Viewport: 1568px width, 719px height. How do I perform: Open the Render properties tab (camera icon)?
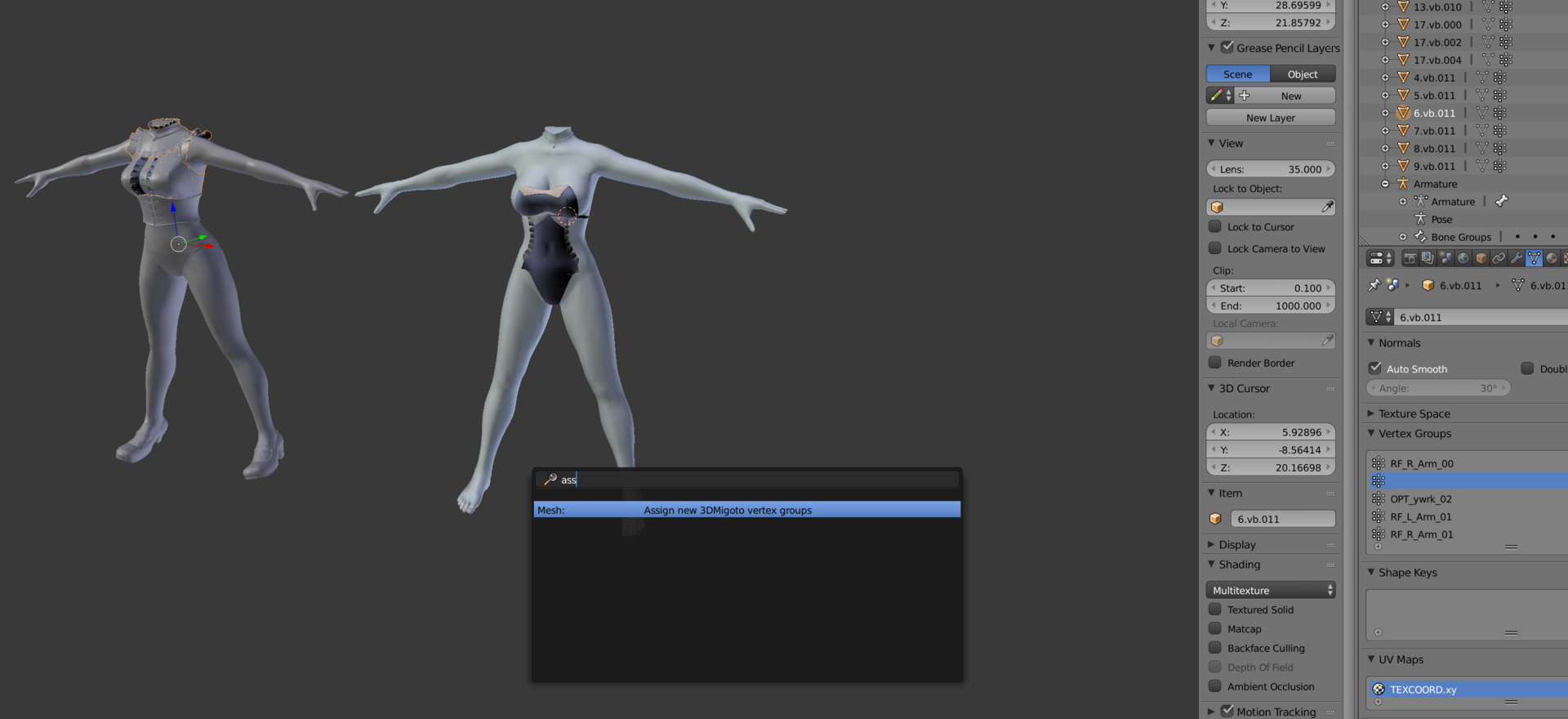tap(1410, 258)
